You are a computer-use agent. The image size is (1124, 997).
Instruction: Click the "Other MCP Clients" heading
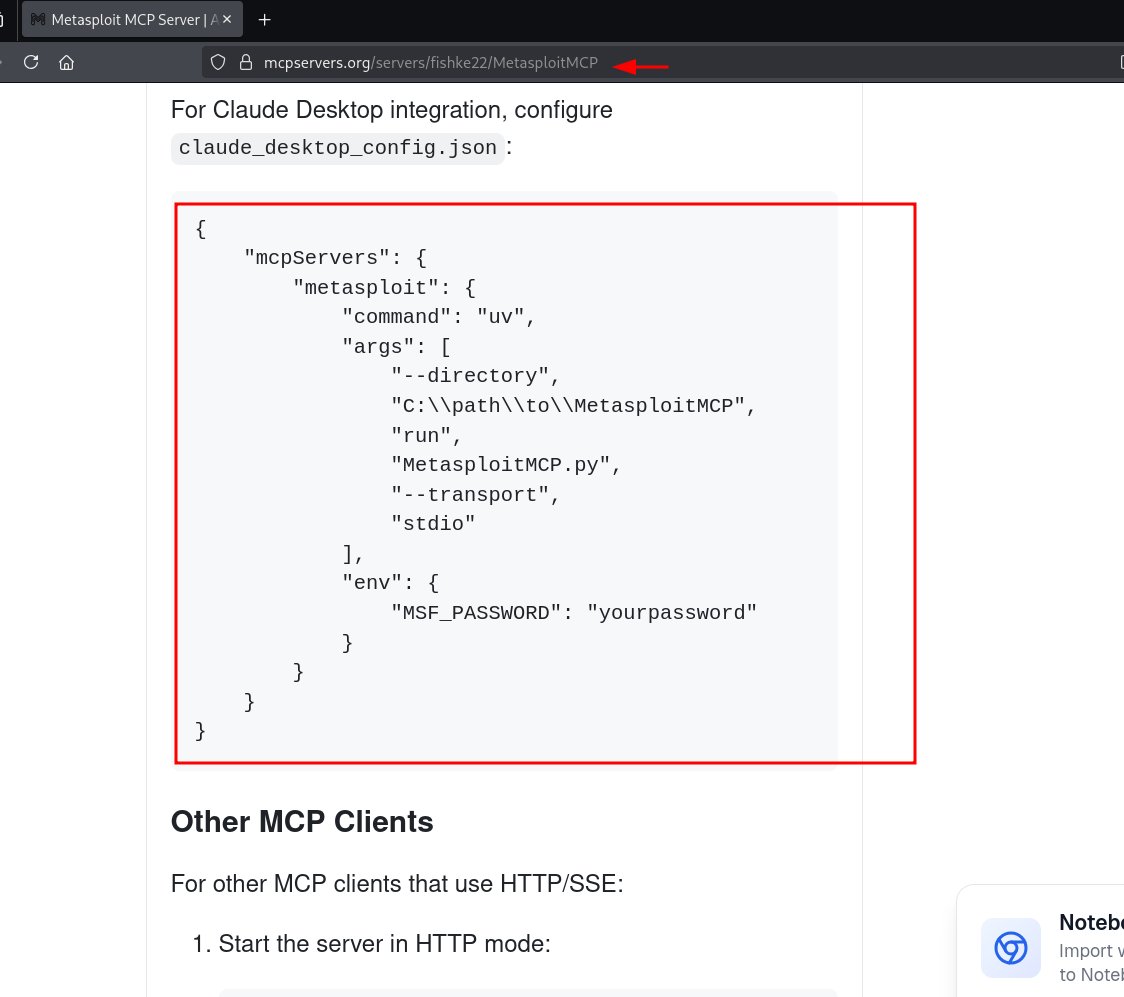(302, 821)
